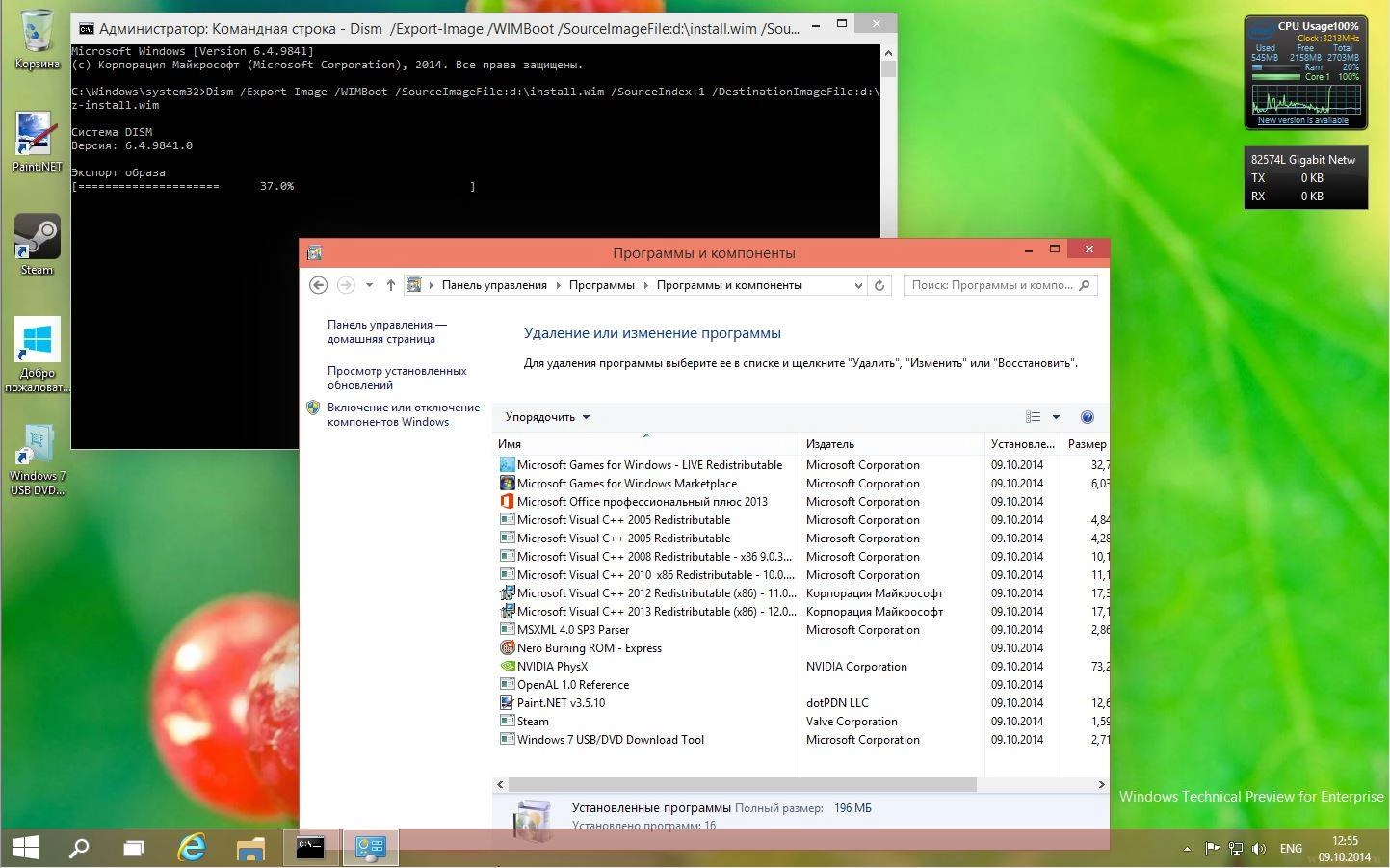
Task: Click the 'Панель управления' breadcrumb
Action: (494, 285)
